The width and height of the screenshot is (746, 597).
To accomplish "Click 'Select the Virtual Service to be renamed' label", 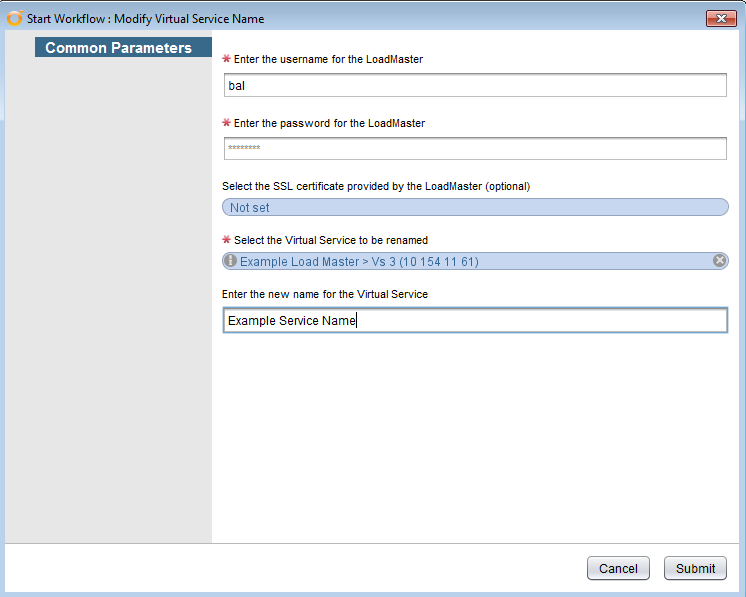I will pyautogui.click(x=331, y=240).
